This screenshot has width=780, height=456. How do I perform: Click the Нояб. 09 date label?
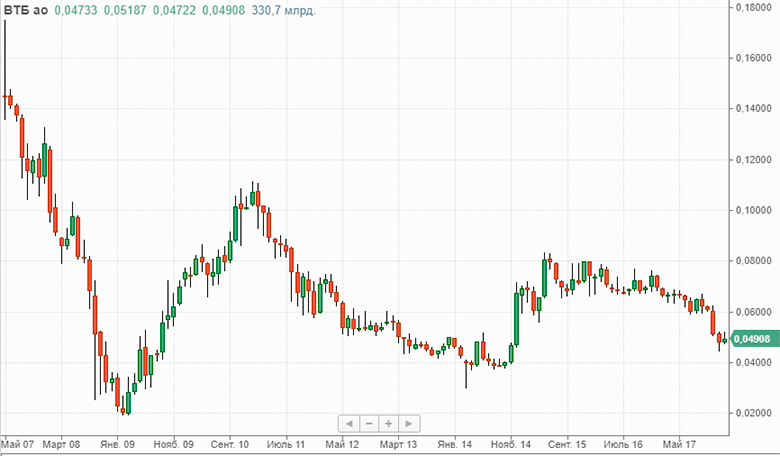click(x=174, y=444)
